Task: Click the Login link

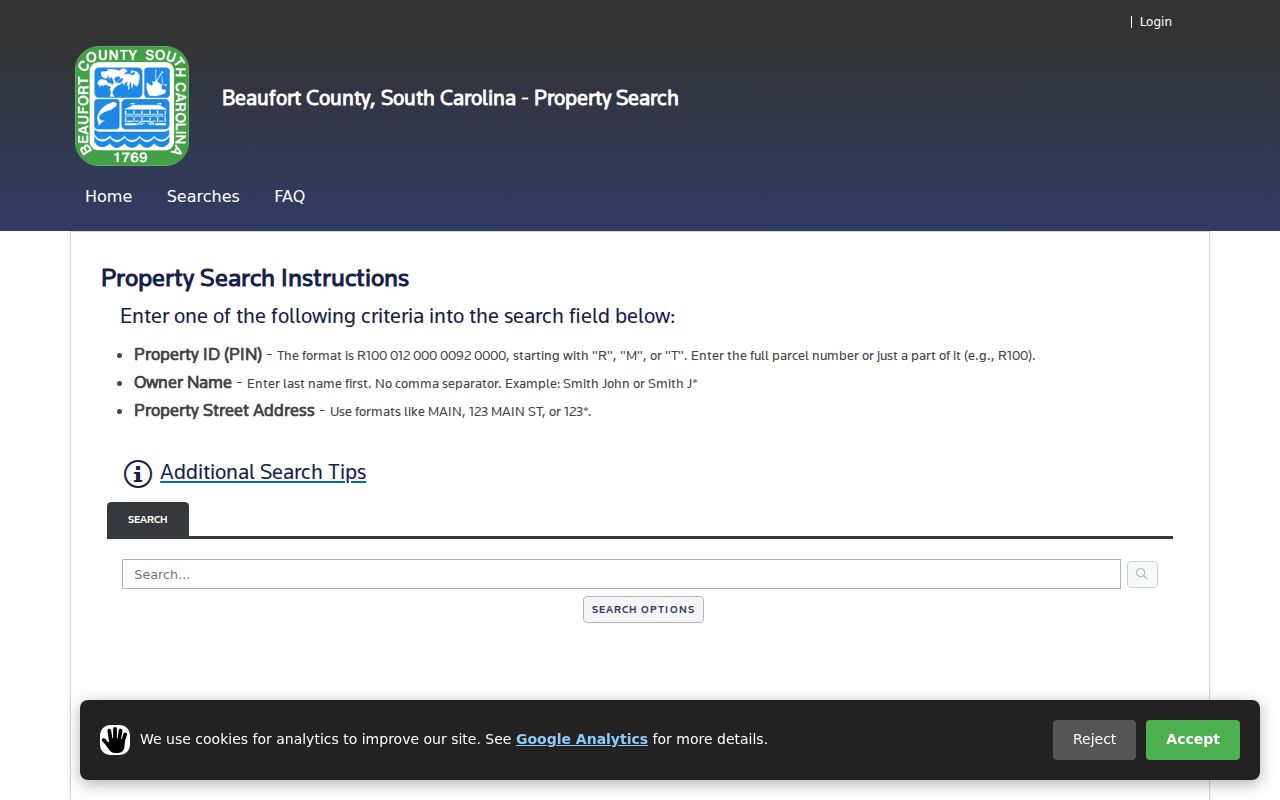Action: (1156, 21)
